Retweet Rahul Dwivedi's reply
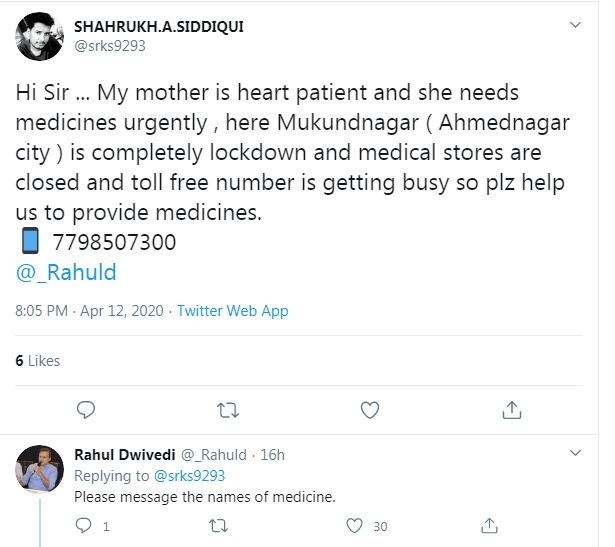 219,525
